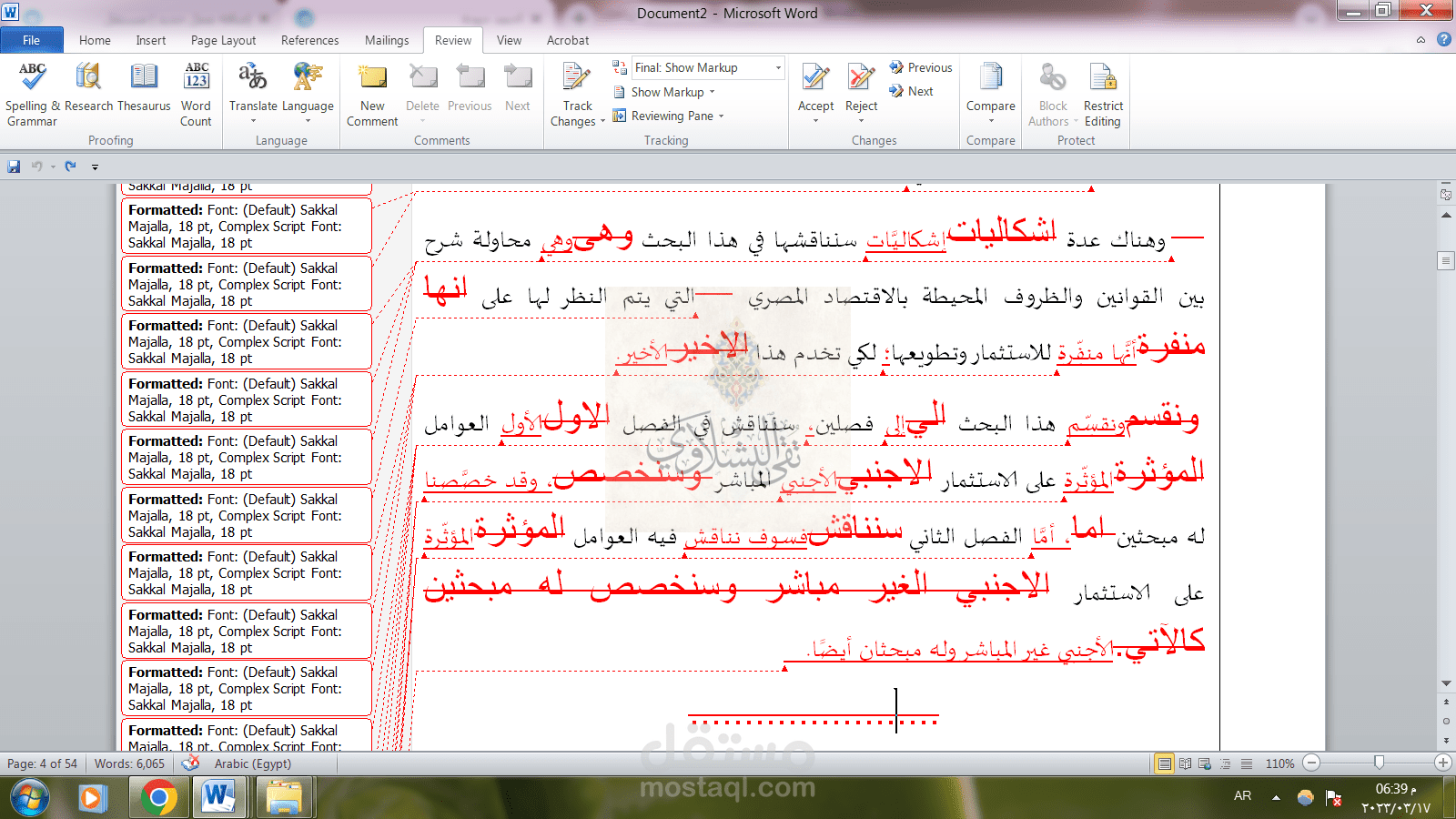Go to Next change in Changes group
This screenshot has height=819, width=1456.
click(911, 91)
